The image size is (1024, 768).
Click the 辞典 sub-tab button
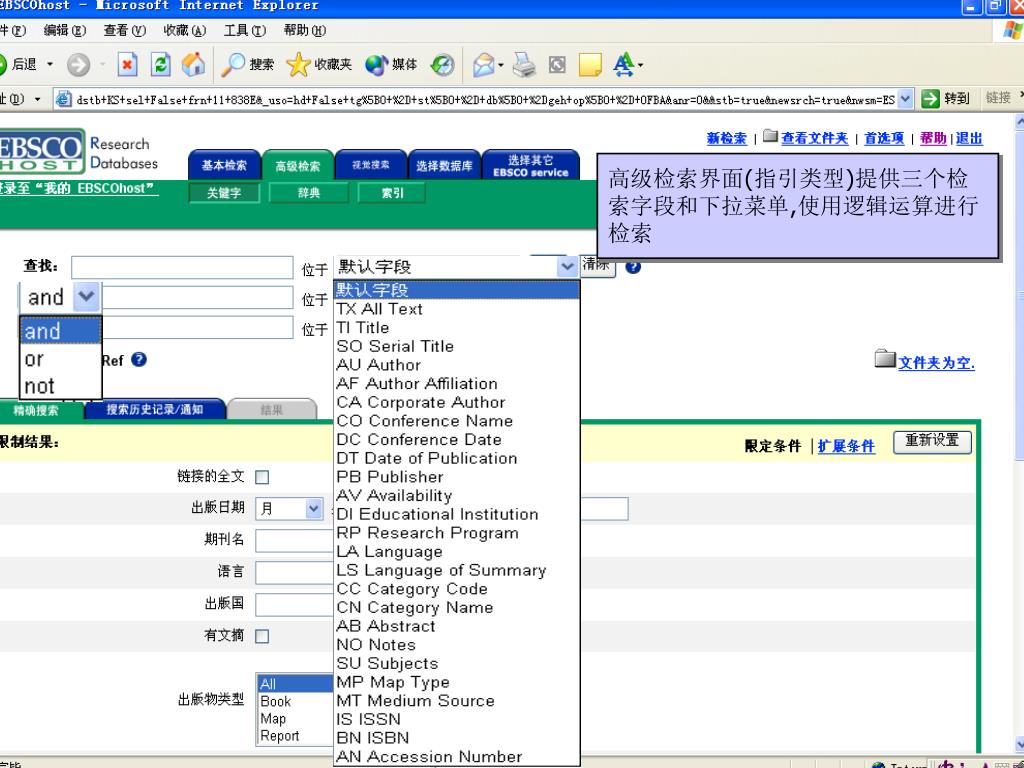tap(308, 193)
